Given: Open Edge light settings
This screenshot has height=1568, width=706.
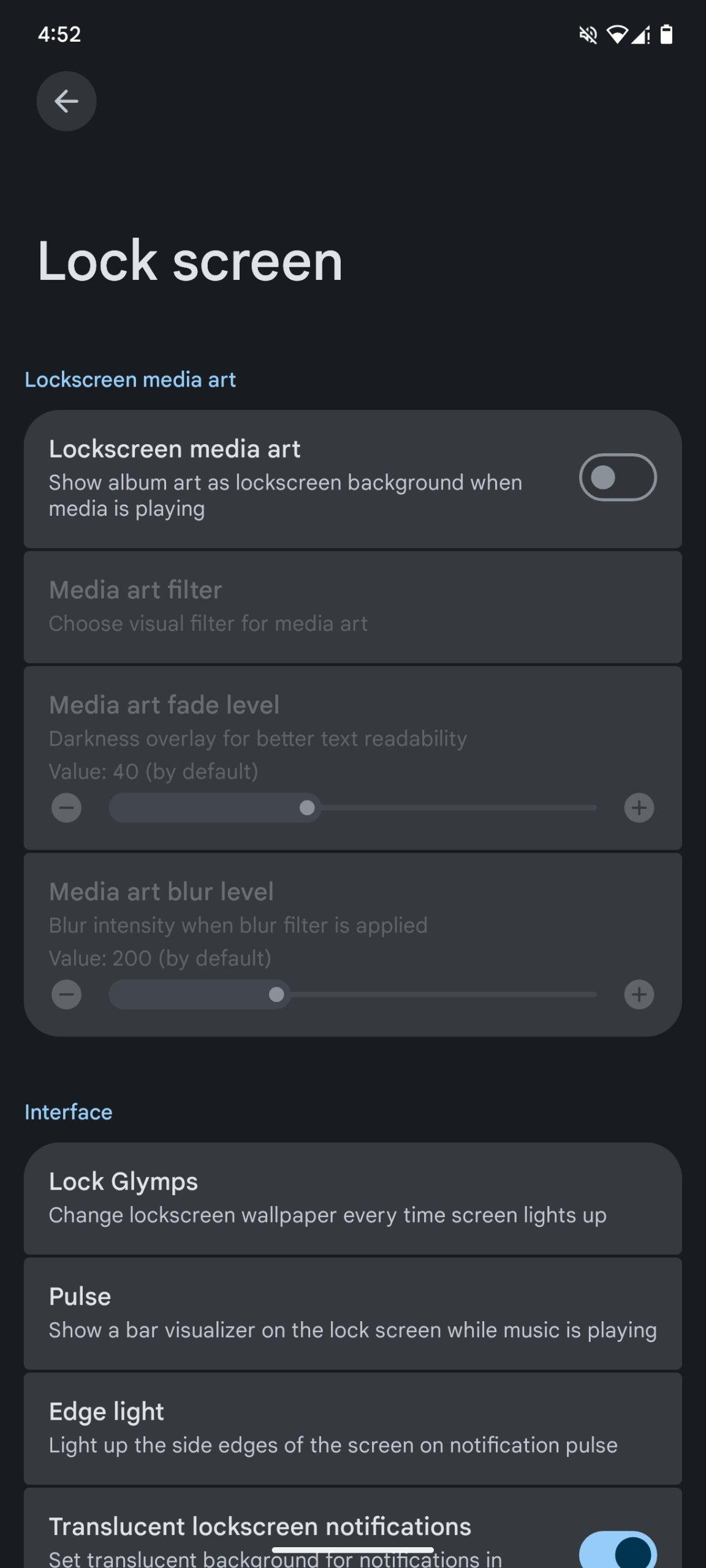Looking at the screenshot, I should pos(352,1428).
